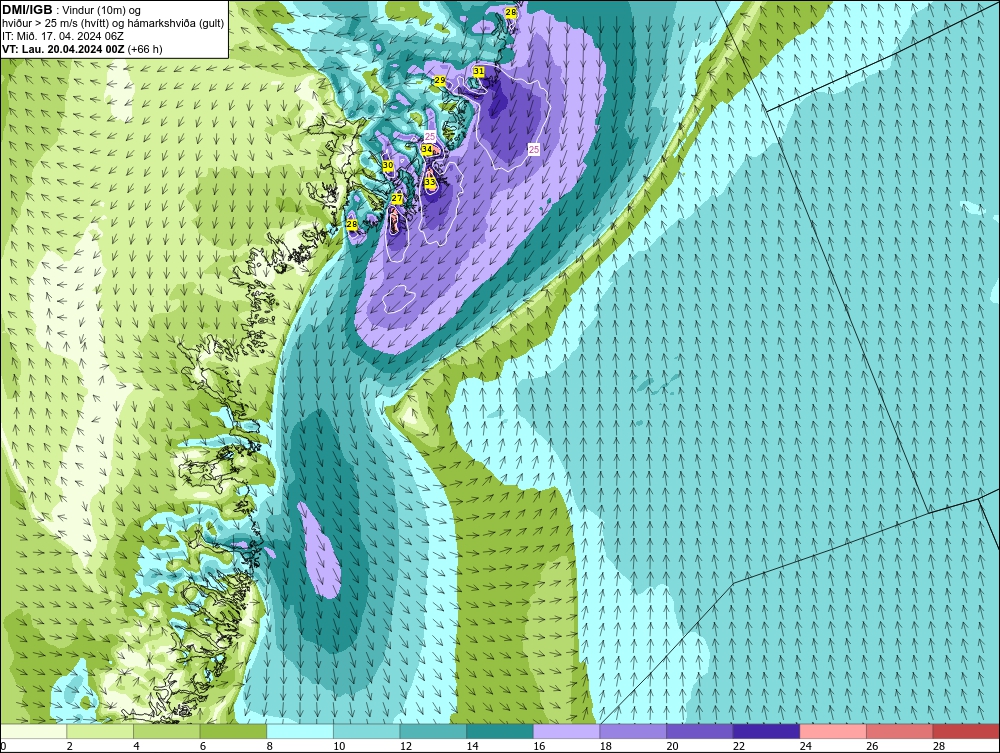Click the yellow 31 gust label
Screen dimensions: 1000x753
479,71
